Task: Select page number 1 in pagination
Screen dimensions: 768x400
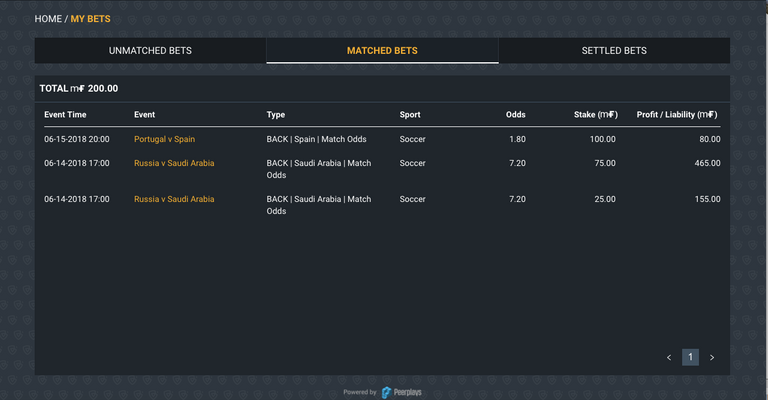Action: (690, 357)
